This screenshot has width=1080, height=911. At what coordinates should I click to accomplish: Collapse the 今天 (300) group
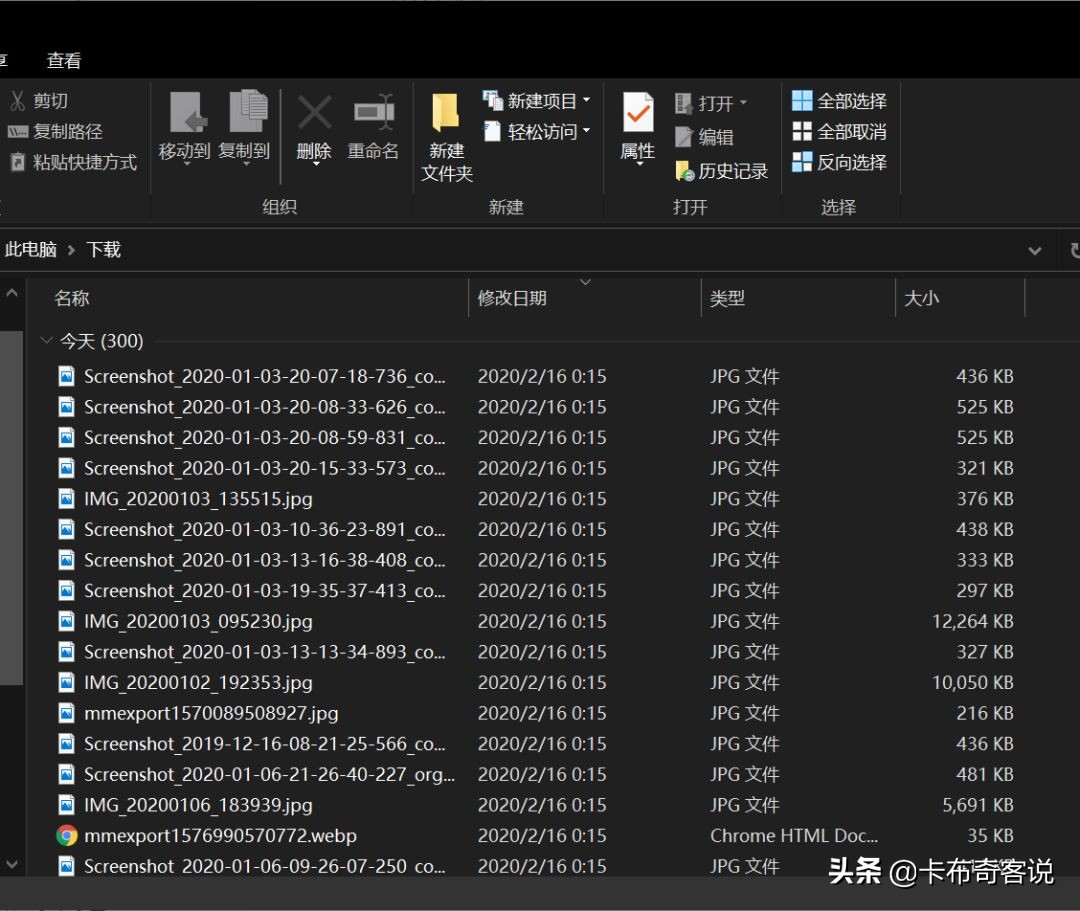click(46, 341)
